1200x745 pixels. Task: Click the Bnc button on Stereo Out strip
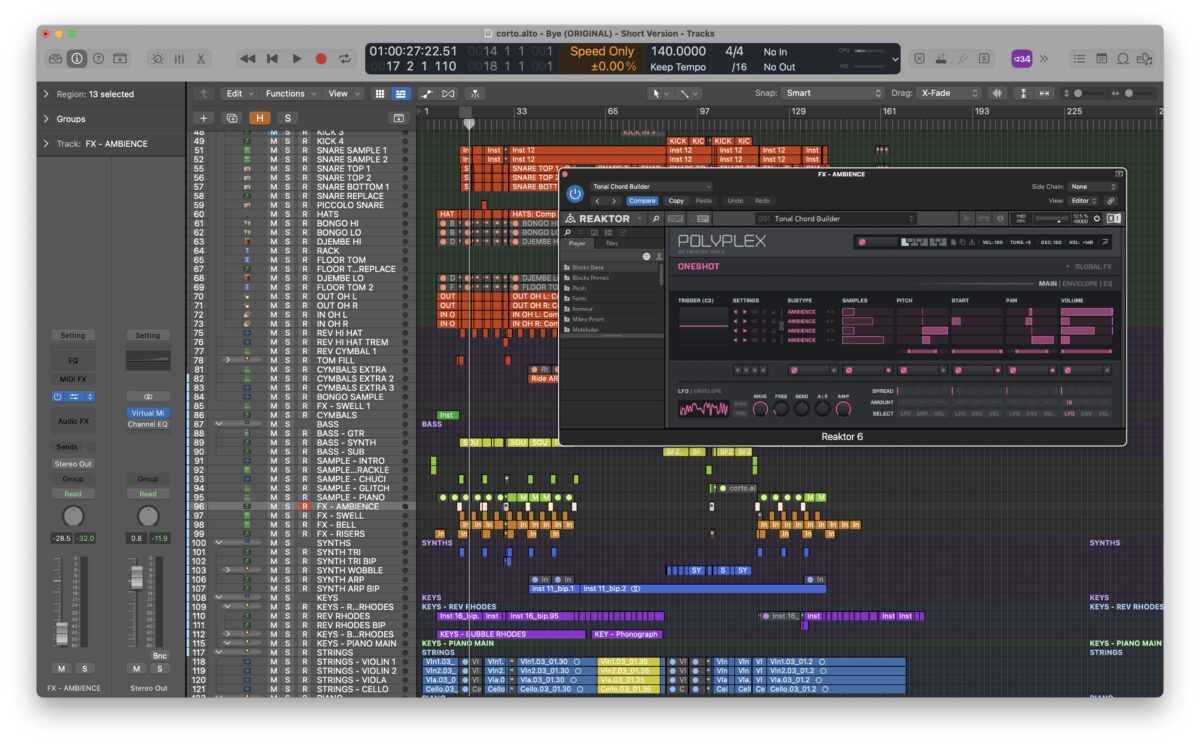(160, 655)
